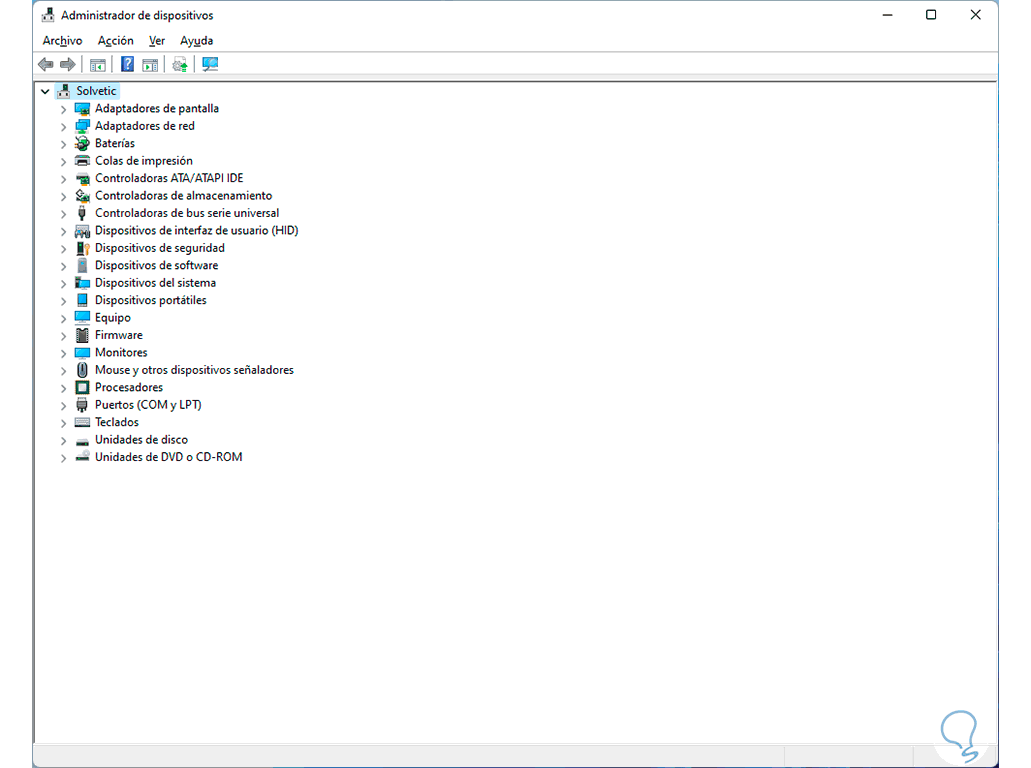Image resolution: width=1031 pixels, height=768 pixels.
Task: Click the Forward arrow toolbar icon
Action: coord(68,64)
